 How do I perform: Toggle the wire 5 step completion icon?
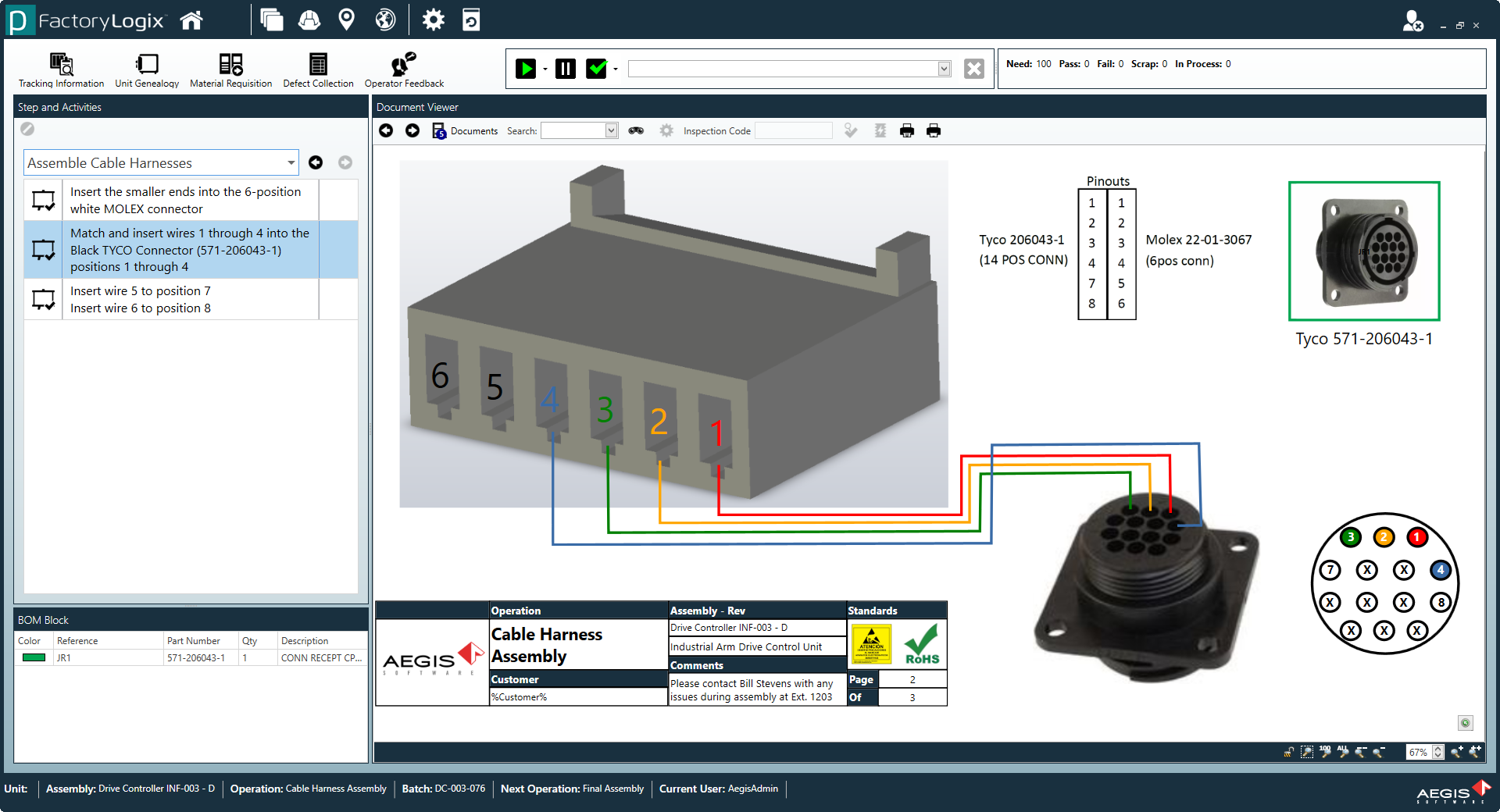coord(43,299)
